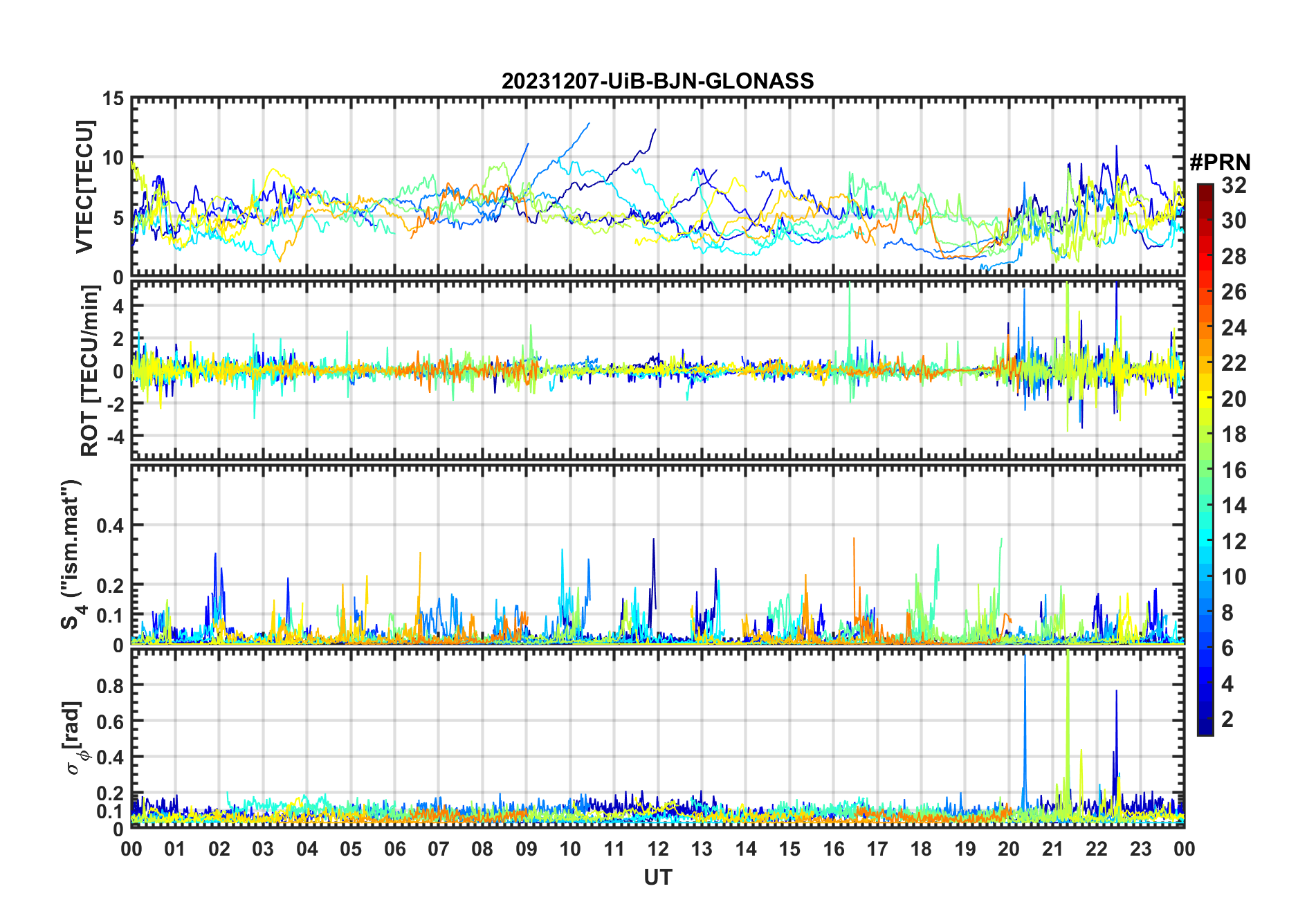Click UT axis tick label 09

527,849
